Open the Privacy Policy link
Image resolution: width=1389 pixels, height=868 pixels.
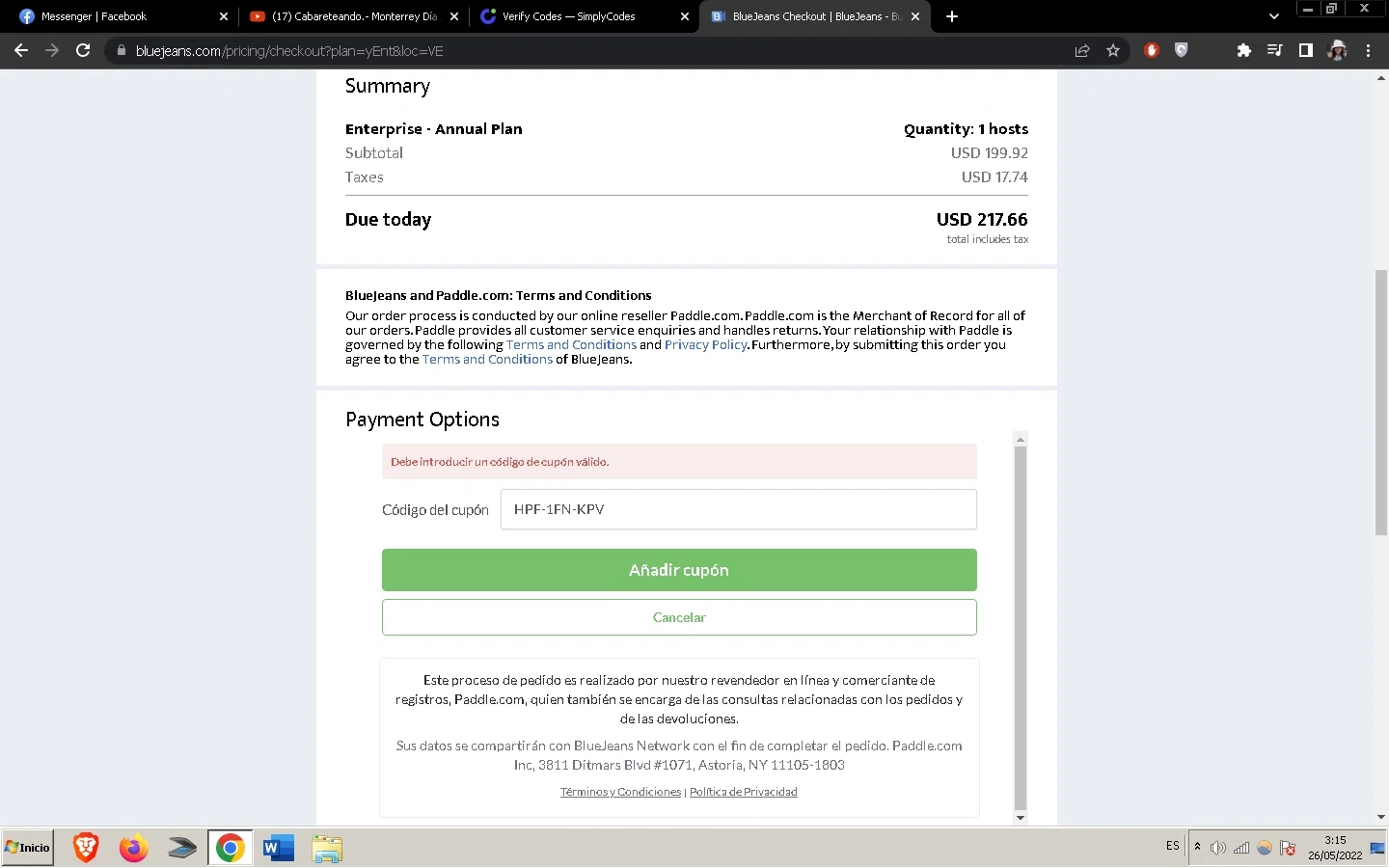point(706,344)
